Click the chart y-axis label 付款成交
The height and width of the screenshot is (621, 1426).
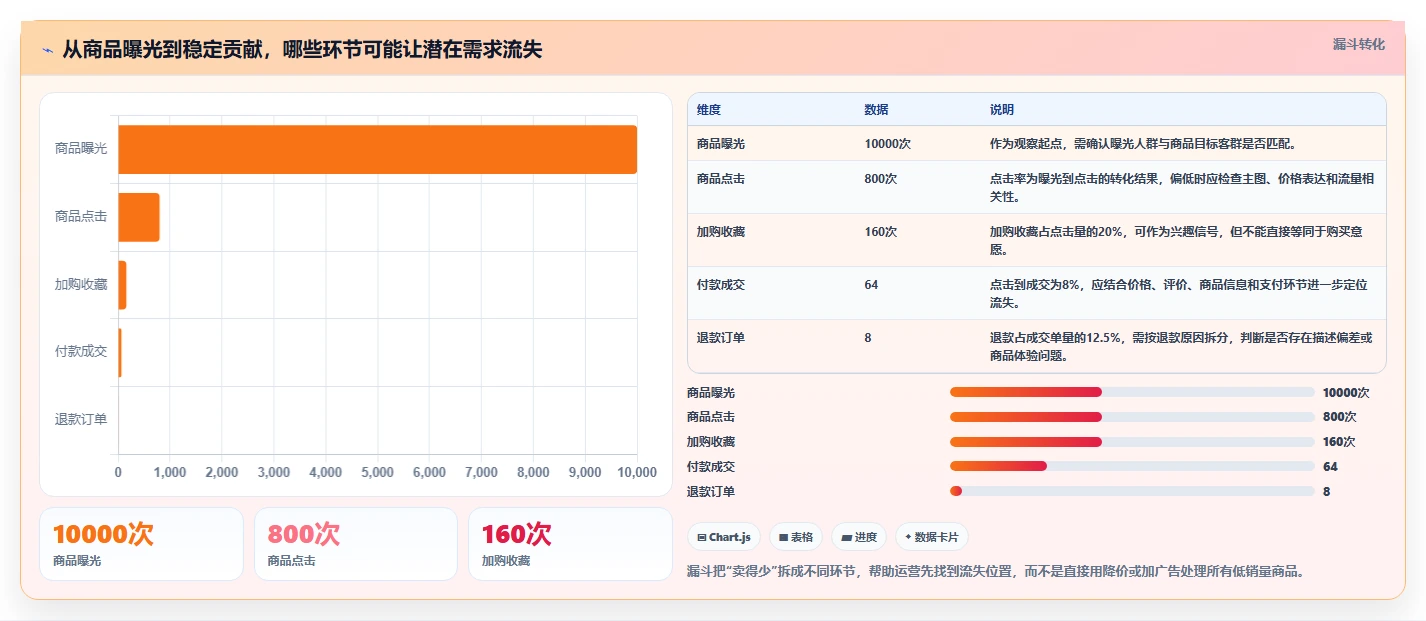coord(81,352)
